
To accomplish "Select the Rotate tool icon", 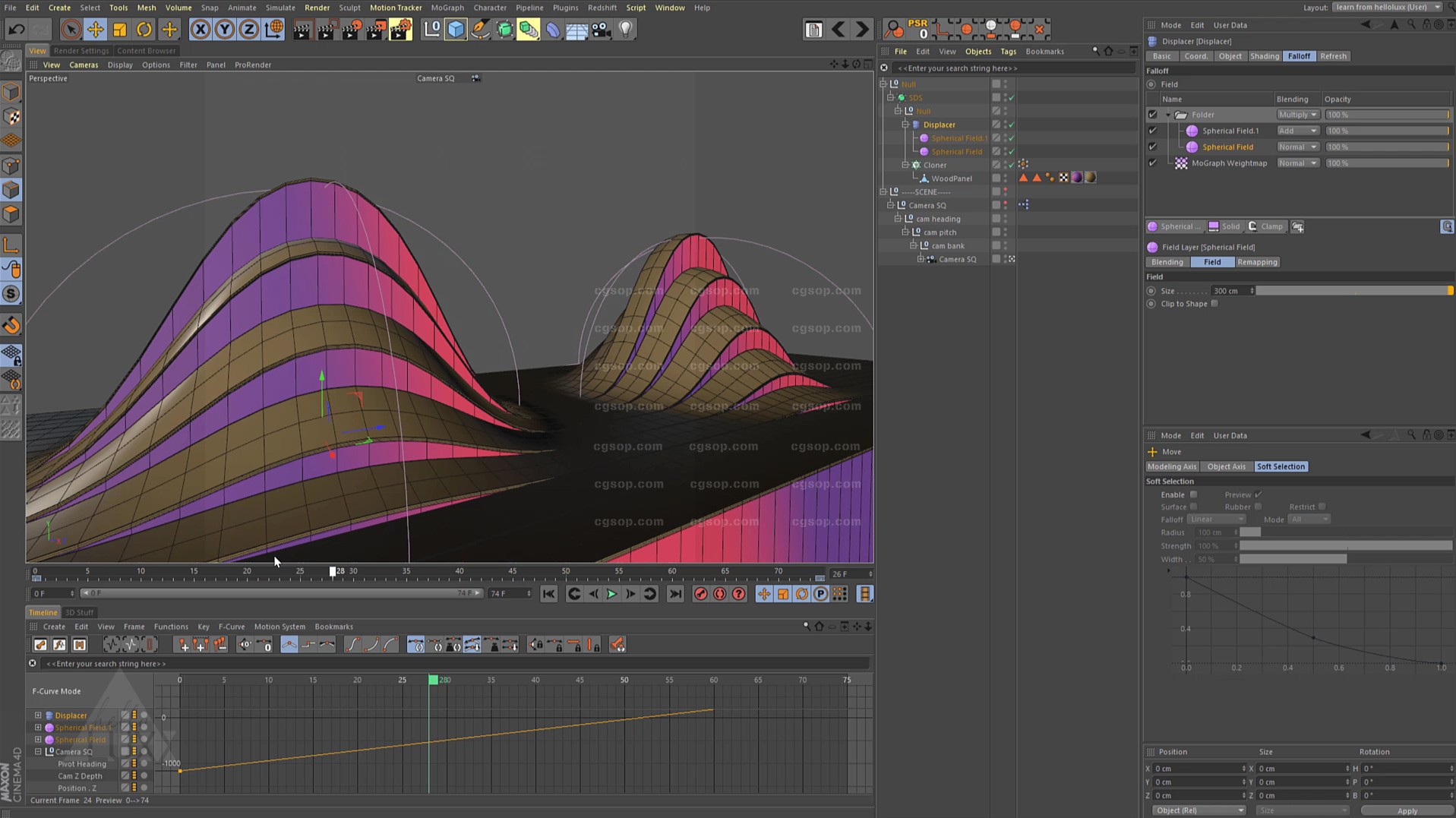I will click(x=144, y=30).
